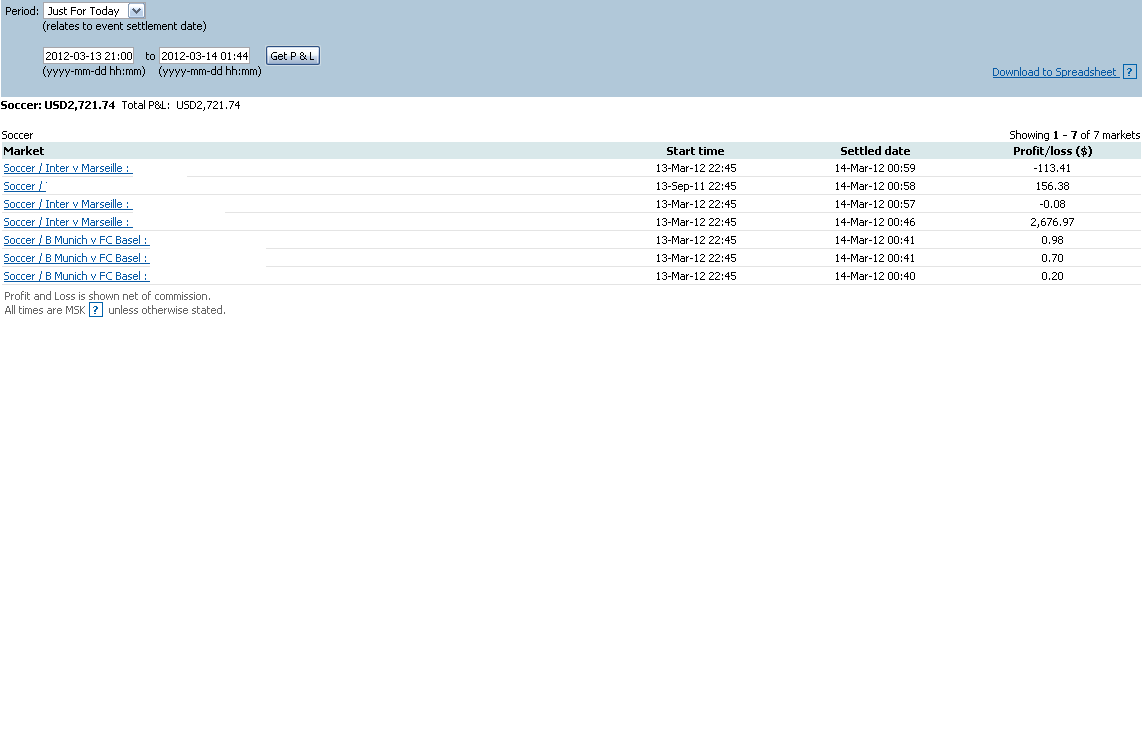Viewport: 1142px width, 736px height.
Task: Select the profit value 156.38
Action: click(x=1052, y=186)
